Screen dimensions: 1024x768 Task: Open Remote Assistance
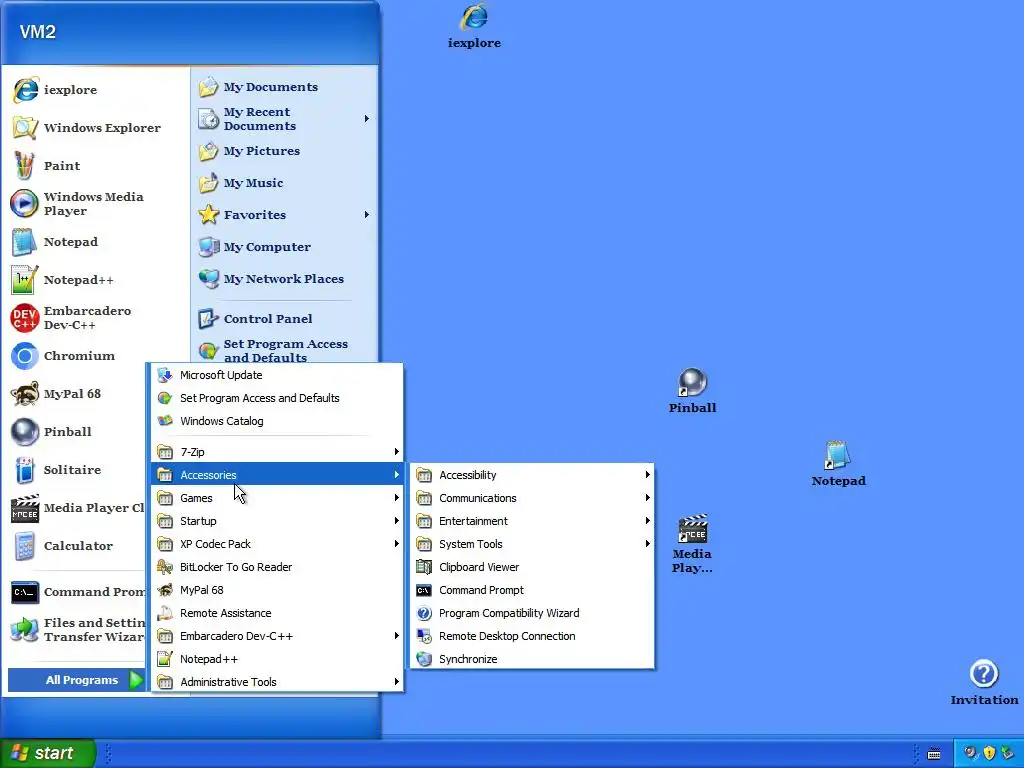[x=278, y=613]
